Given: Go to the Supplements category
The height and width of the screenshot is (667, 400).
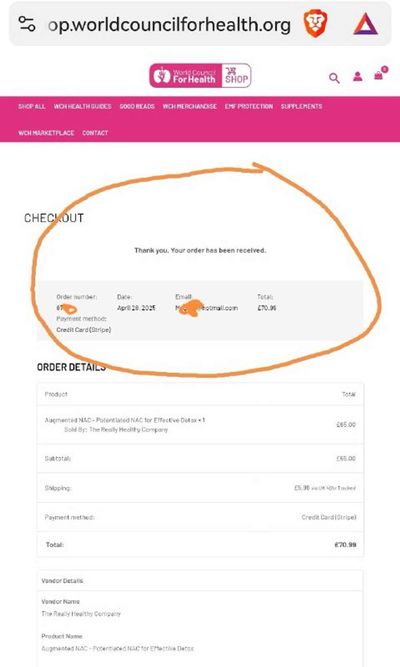Looking at the screenshot, I should (x=301, y=106).
